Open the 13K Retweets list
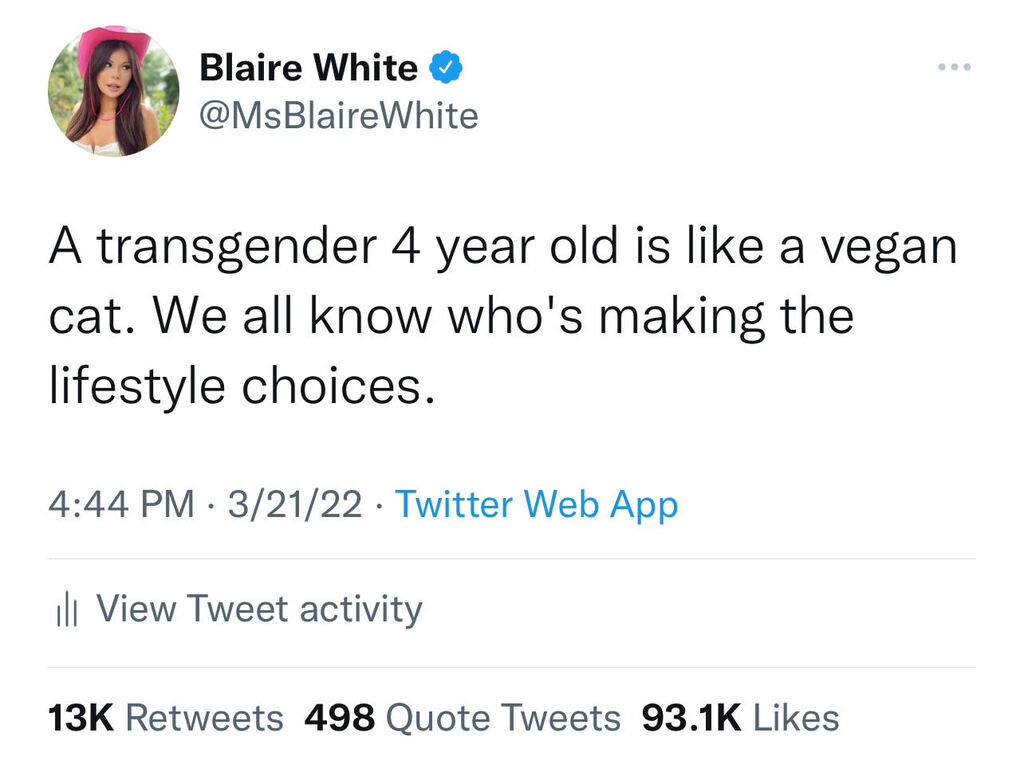 pyautogui.click(x=166, y=717)
